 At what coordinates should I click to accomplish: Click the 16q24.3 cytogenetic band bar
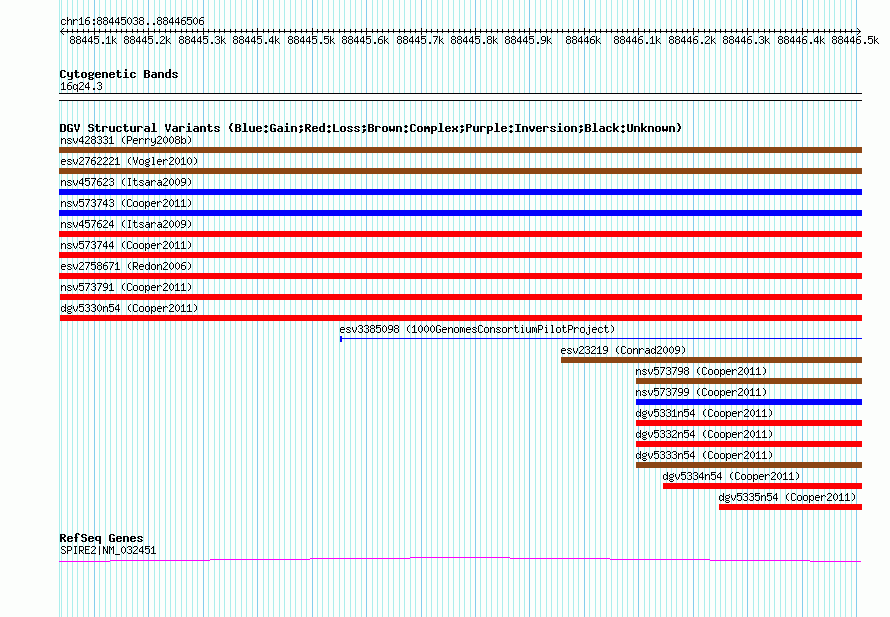460,97
